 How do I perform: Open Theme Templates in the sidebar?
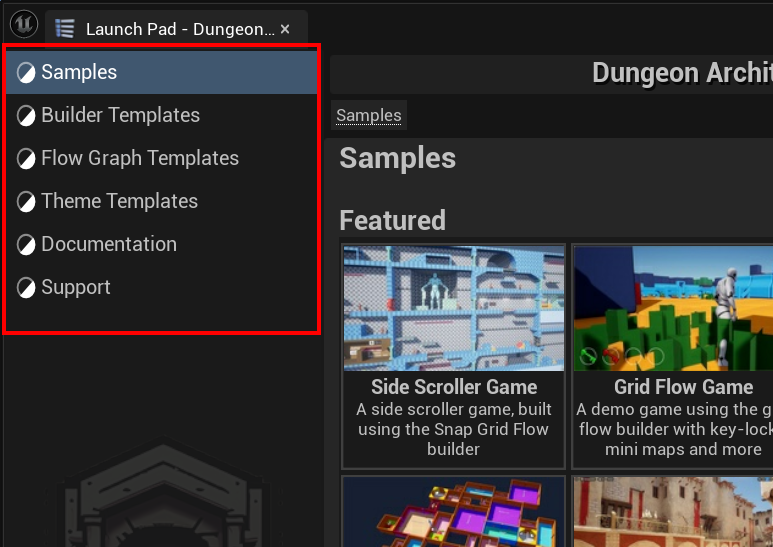pyautogui.click(x=162, y=201)
